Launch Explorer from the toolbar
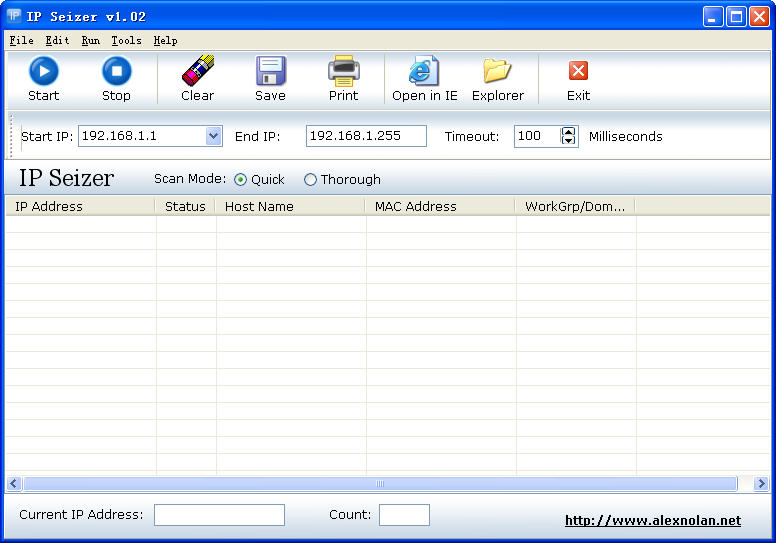Viewport: 776px width, 543px height. (497, 79)
